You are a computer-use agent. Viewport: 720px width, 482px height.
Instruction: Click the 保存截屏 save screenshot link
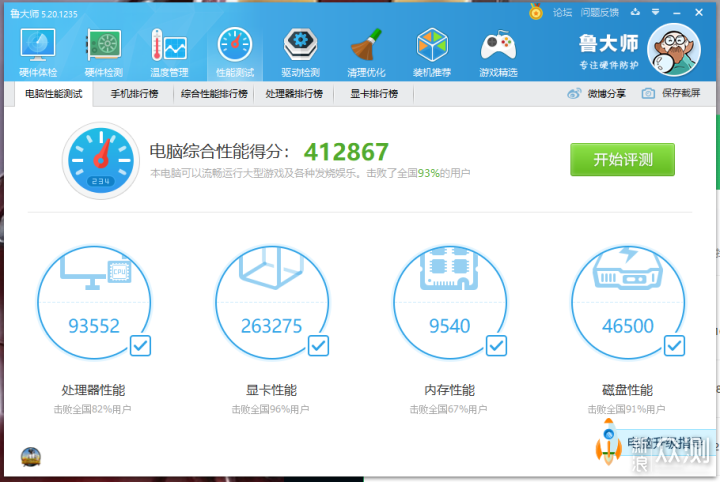coord(681,93)
